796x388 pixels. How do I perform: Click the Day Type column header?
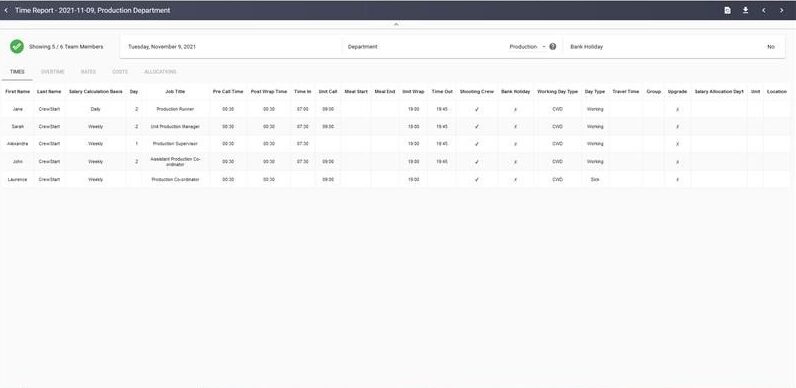tap(595, 91)
